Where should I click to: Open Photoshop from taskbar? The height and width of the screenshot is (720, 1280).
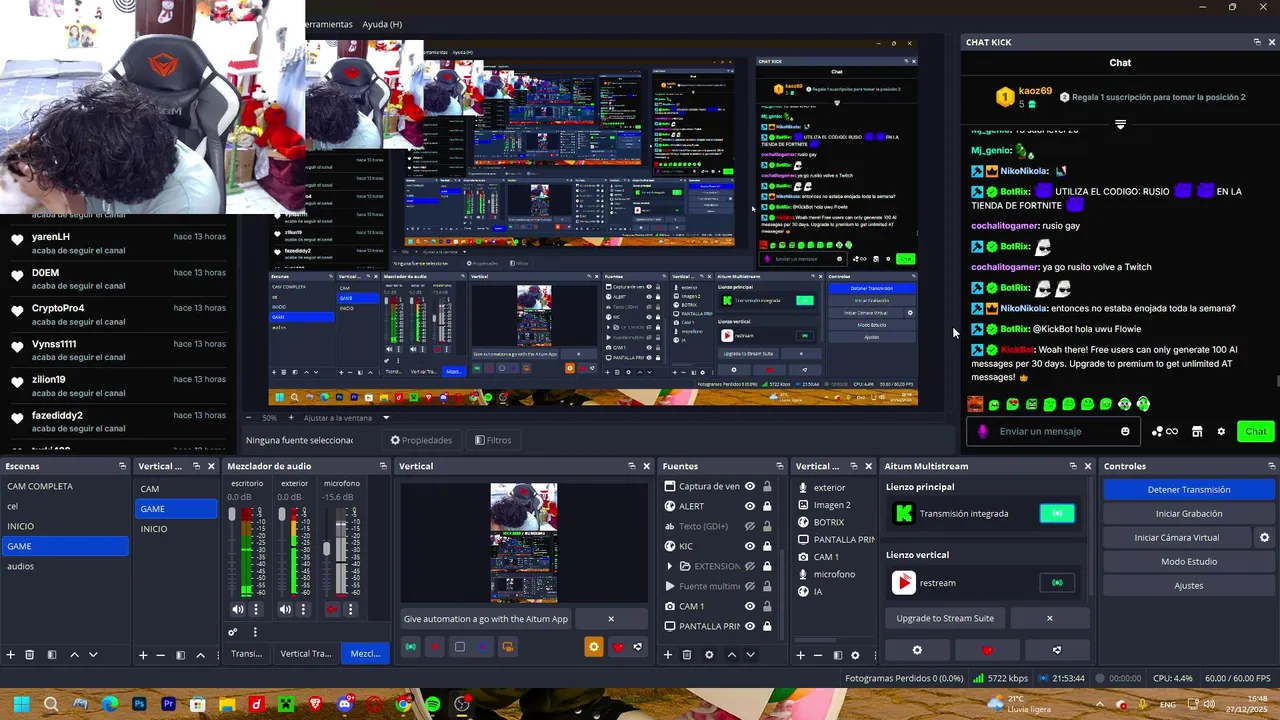coord(139,704)
